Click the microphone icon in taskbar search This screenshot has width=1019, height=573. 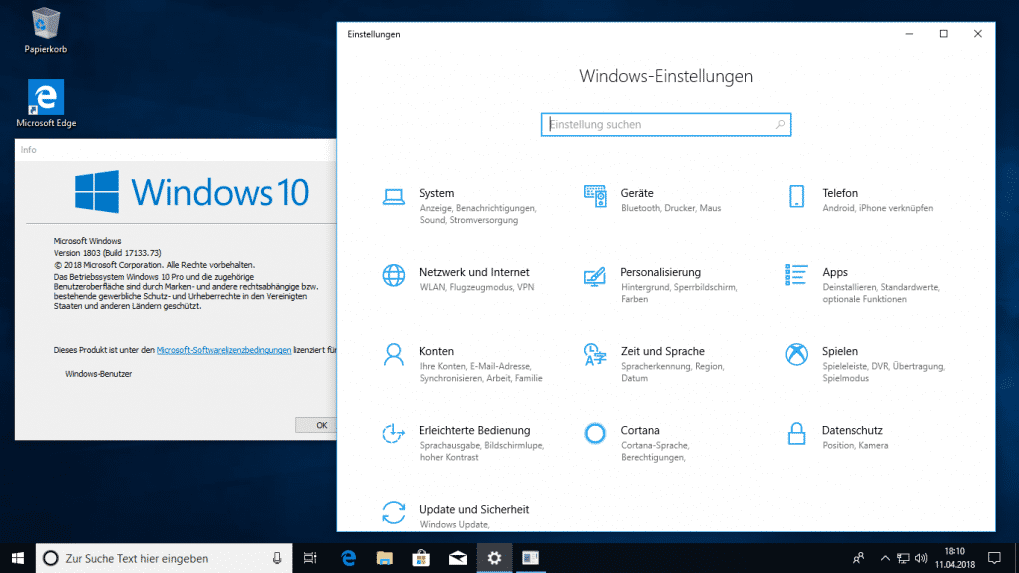(277, 558)
